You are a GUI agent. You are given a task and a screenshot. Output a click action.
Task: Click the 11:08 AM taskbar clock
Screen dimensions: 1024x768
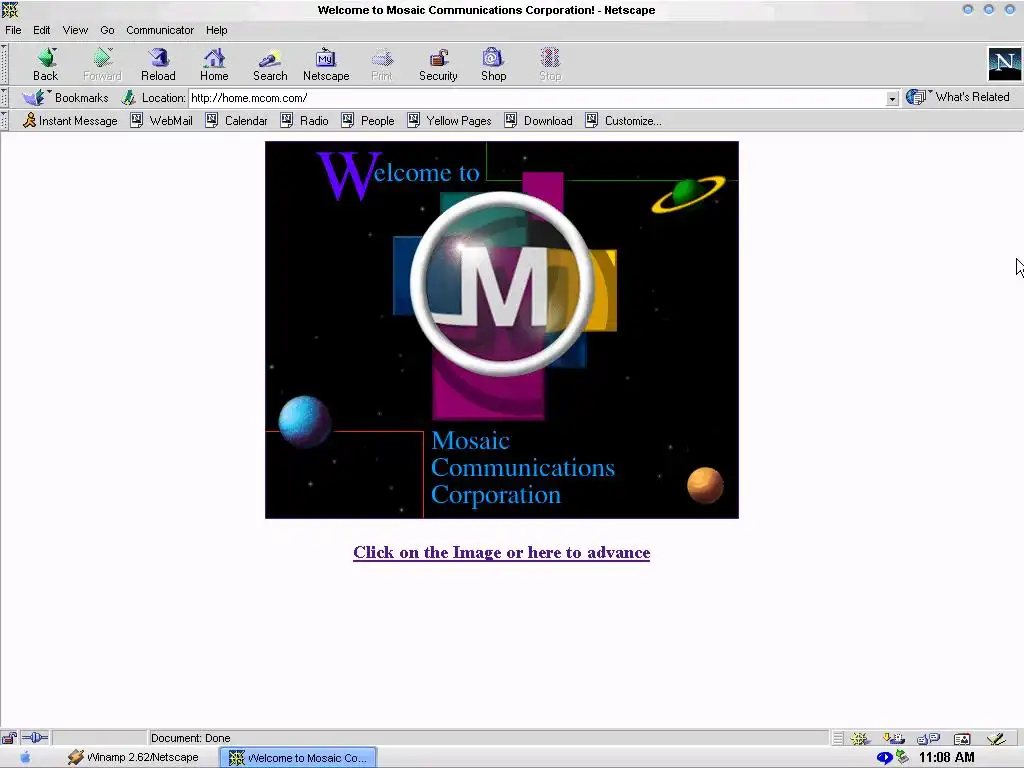pos(946,758)
